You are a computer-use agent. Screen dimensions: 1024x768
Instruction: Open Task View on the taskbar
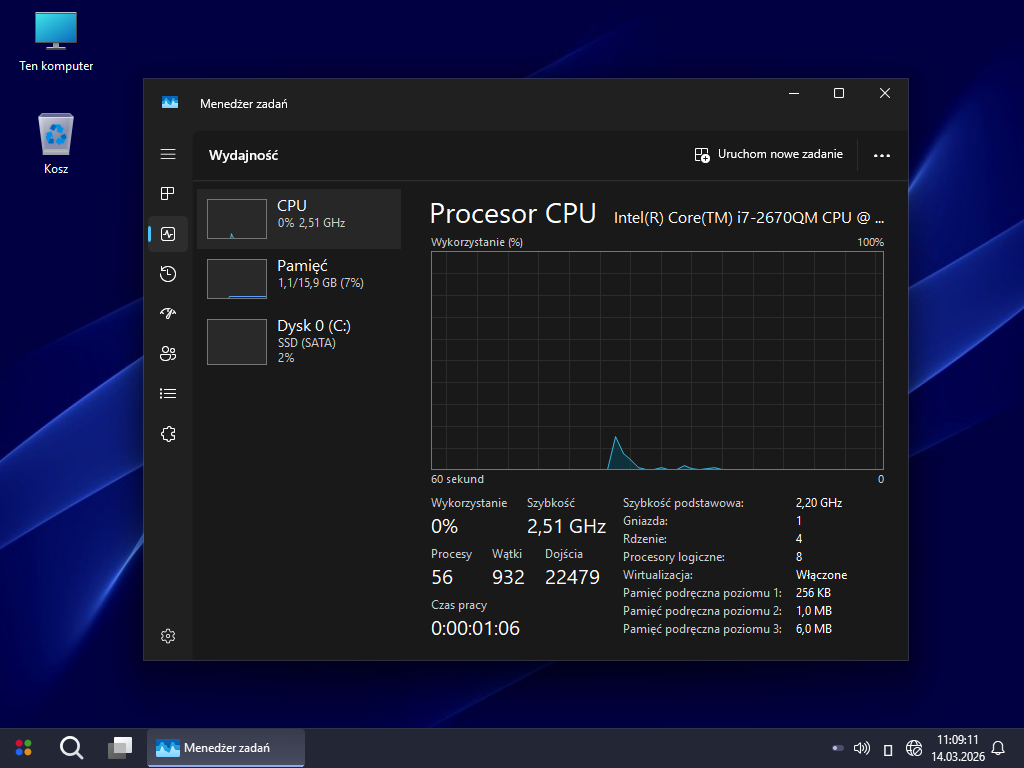(x=120, y=747)
